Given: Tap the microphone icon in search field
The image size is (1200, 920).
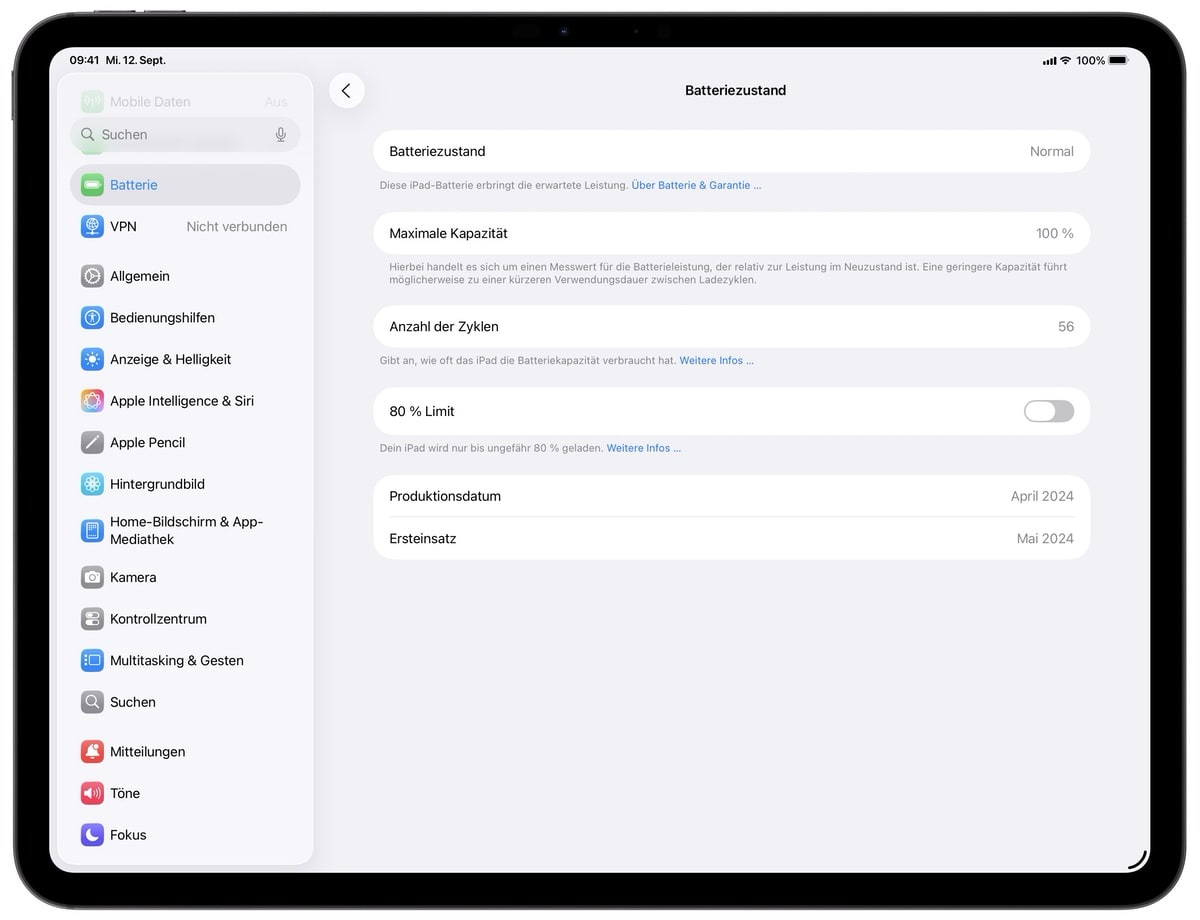Looking at the screenshot, I should [281, 135].
